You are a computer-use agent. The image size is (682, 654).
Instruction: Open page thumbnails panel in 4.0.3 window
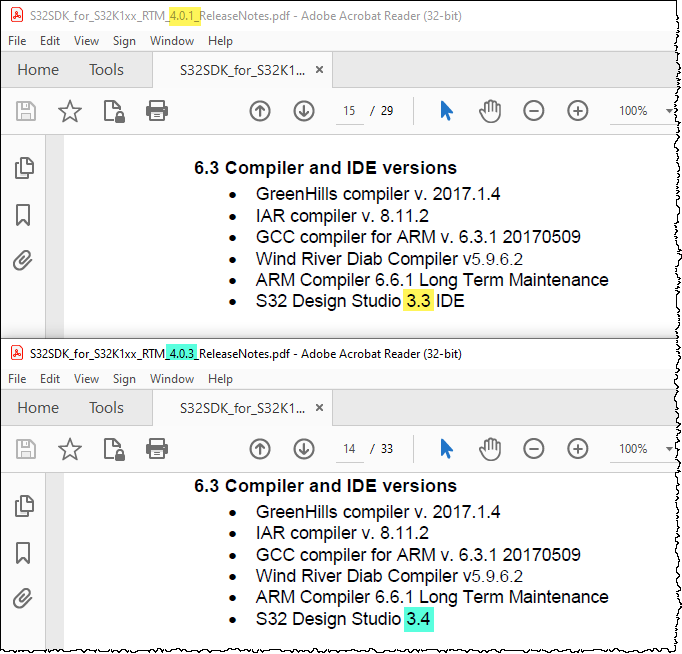point(24,506)
